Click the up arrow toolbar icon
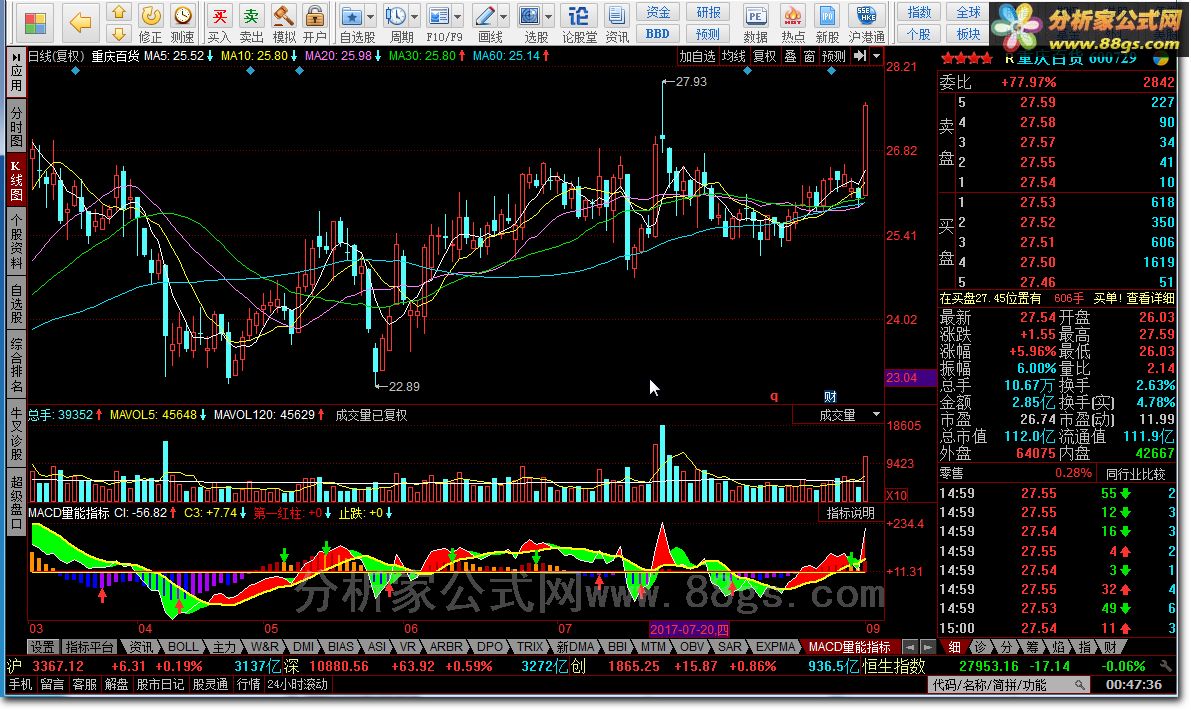Image resolution: width=1191 pixels, height=710 pixels. pos(118,12)
